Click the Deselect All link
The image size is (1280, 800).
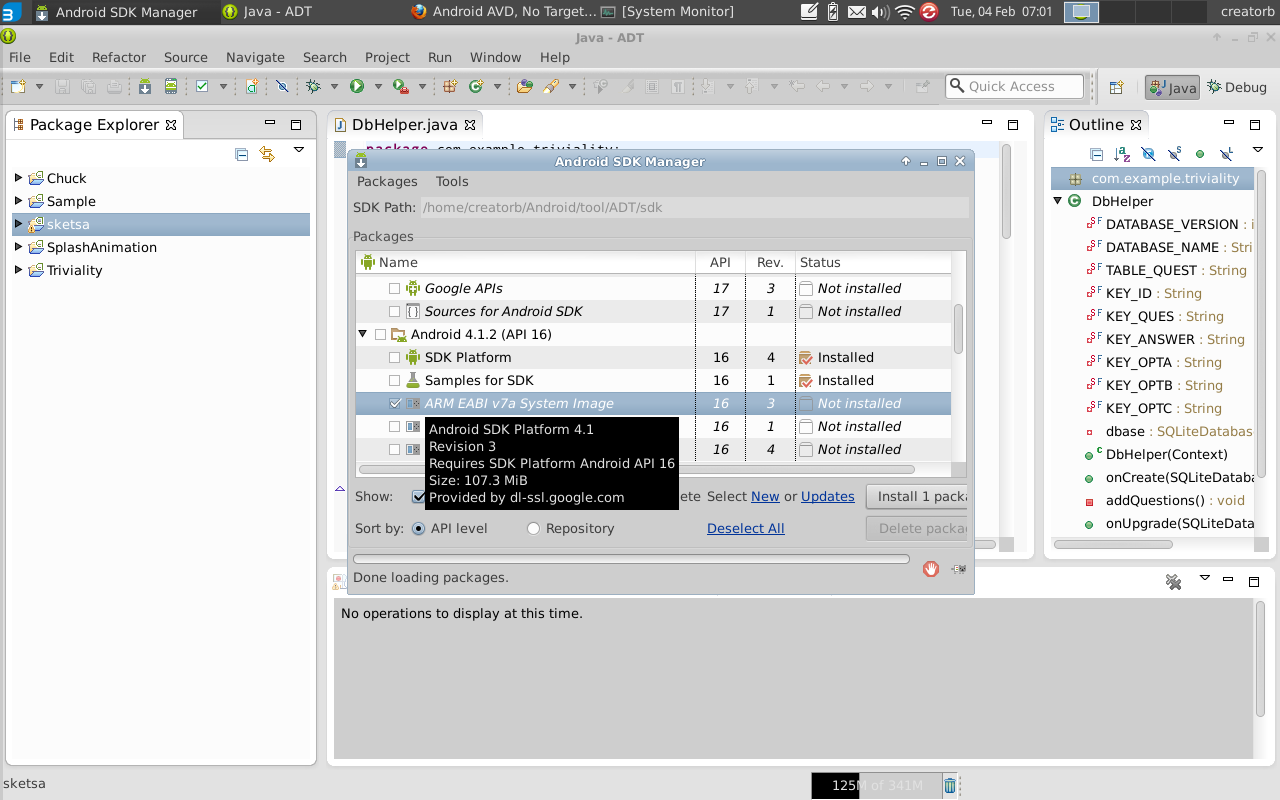pos(745,528)
